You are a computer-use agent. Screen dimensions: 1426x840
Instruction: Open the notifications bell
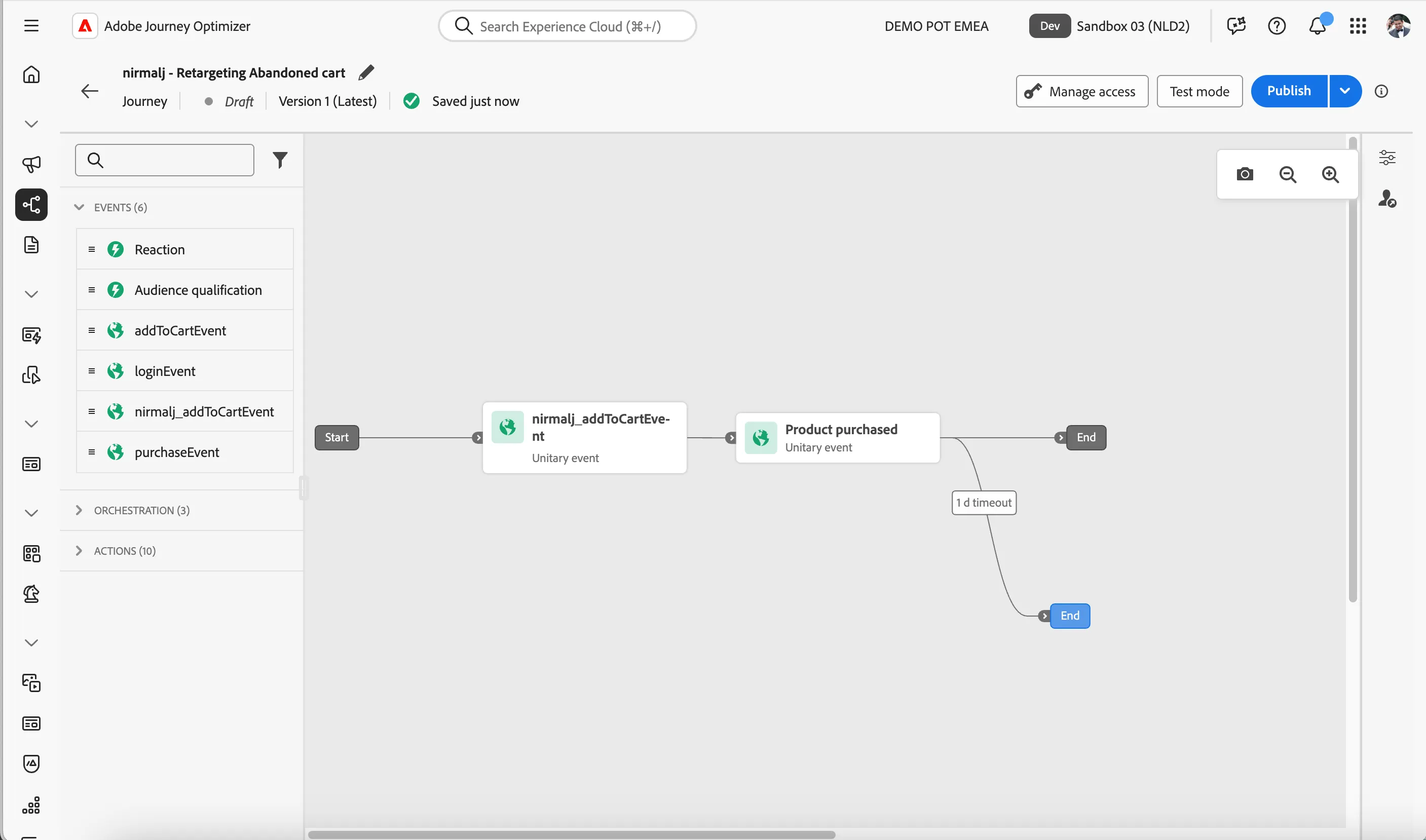point(1318,26)
